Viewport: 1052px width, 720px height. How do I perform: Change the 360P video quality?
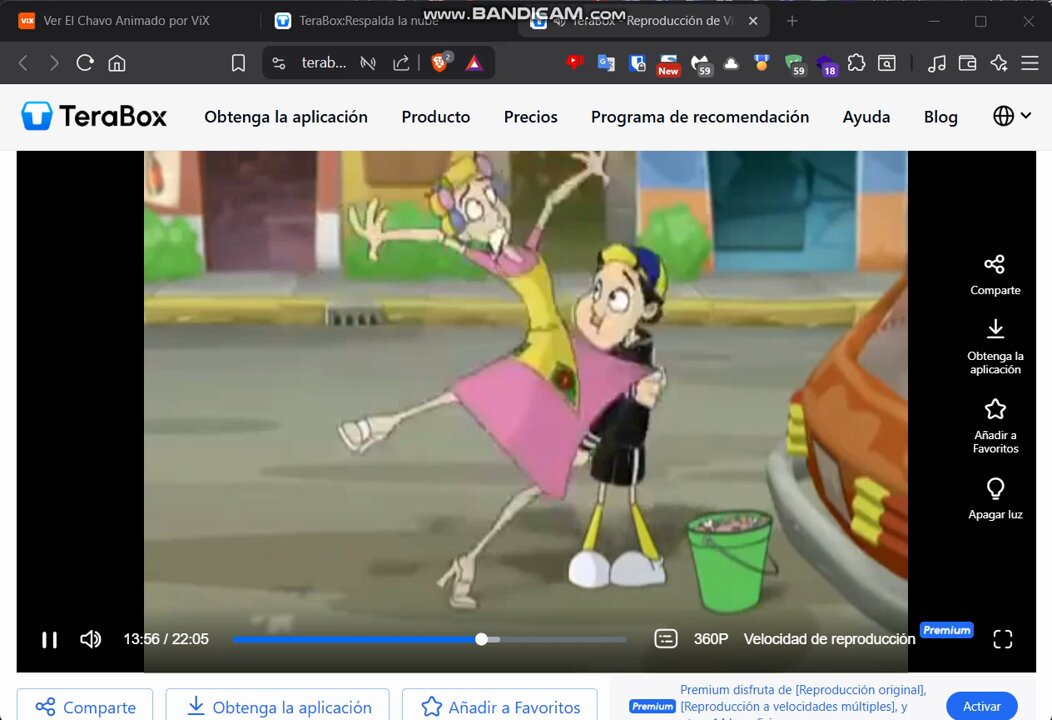[x=711, y=639]
